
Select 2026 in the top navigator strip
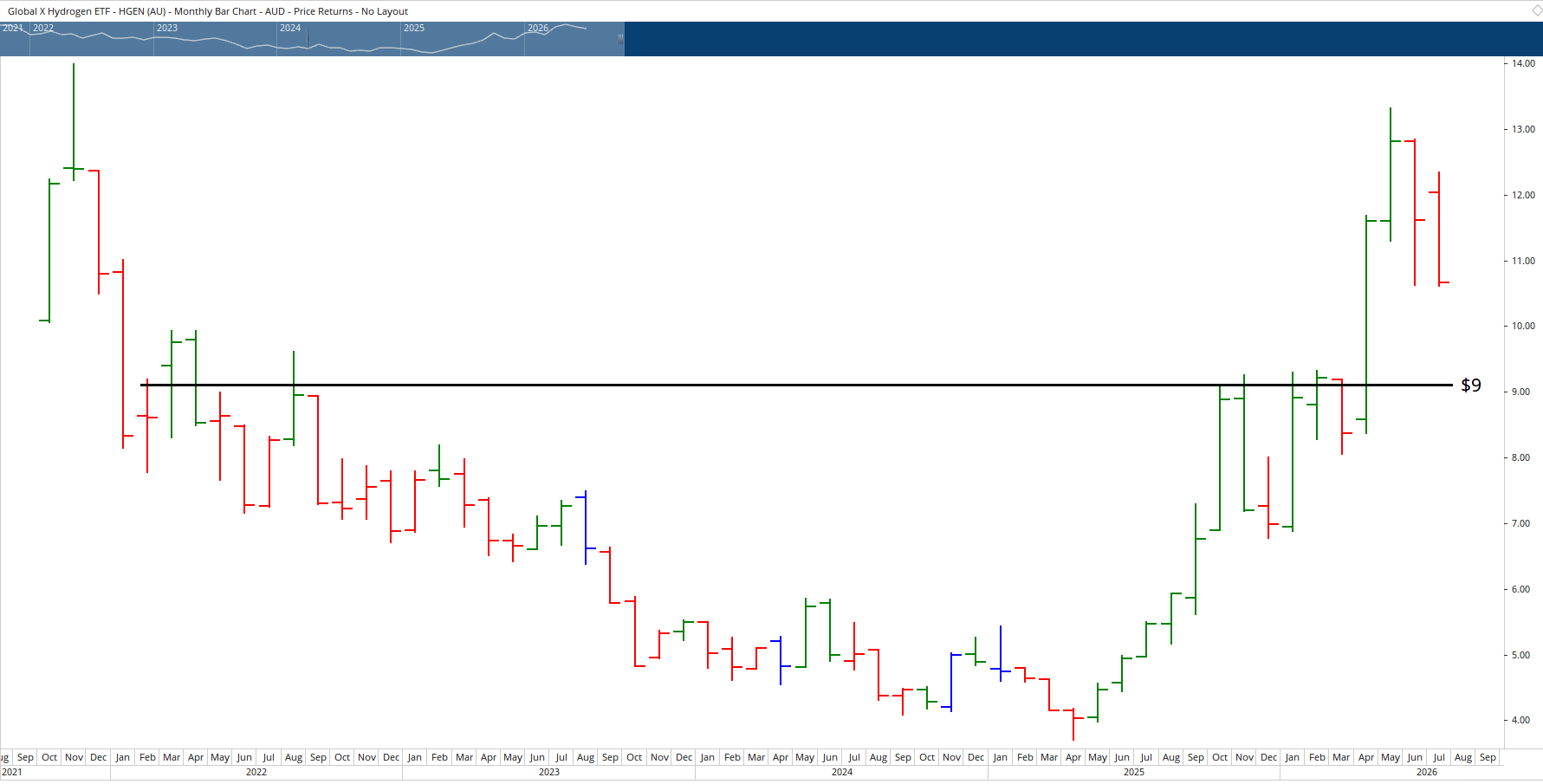point(538,28)
